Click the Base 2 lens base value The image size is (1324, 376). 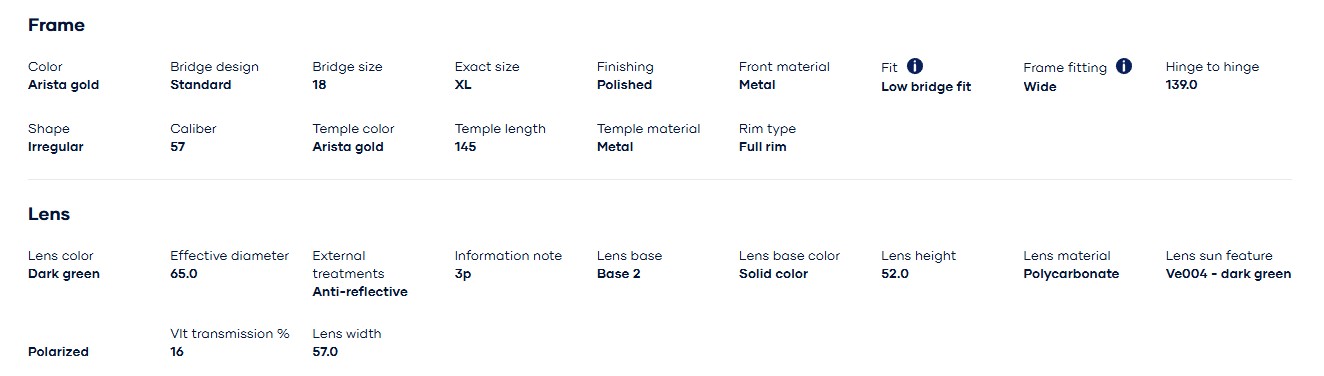[619, 274]
